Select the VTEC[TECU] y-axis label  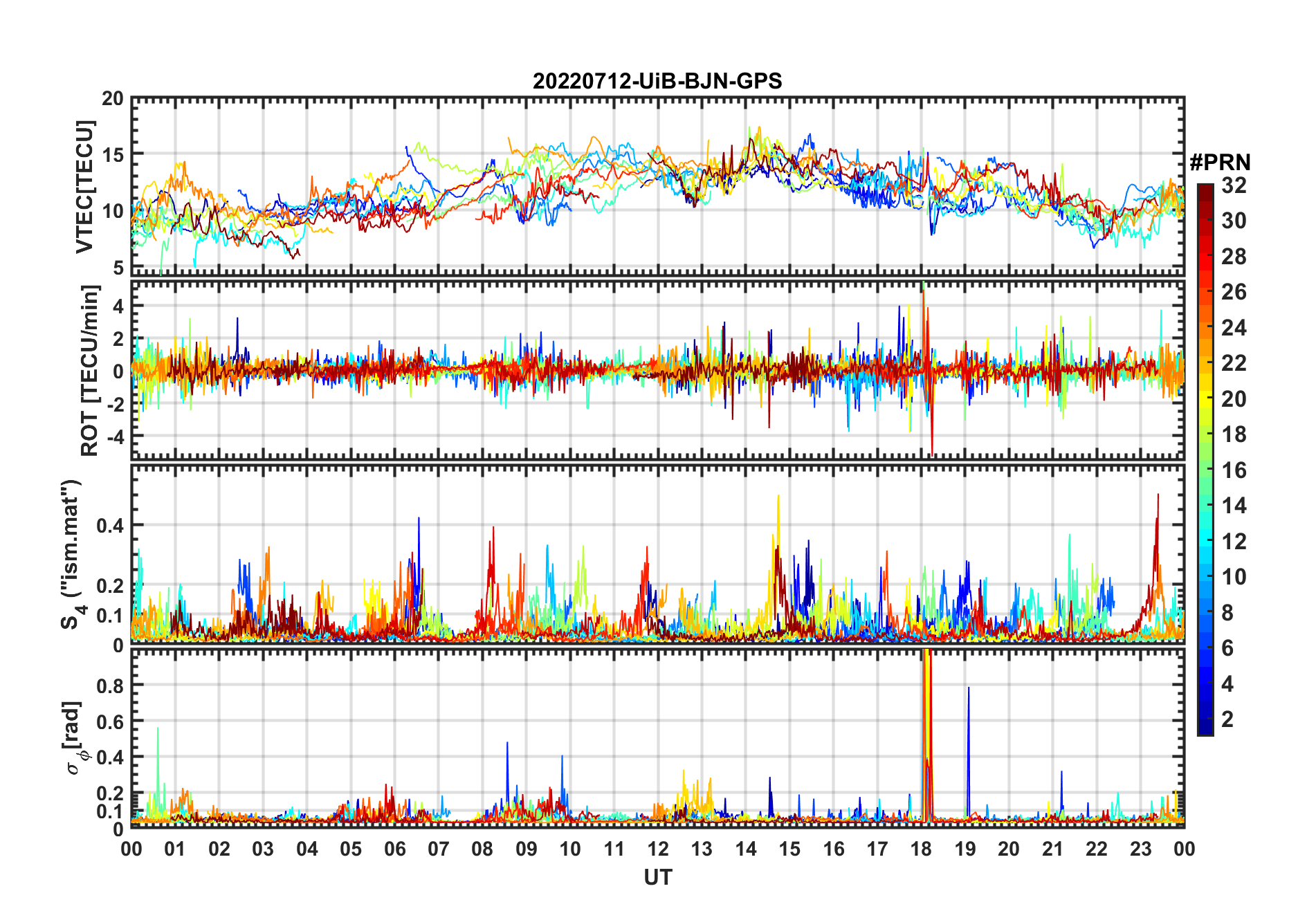point(84,187)
